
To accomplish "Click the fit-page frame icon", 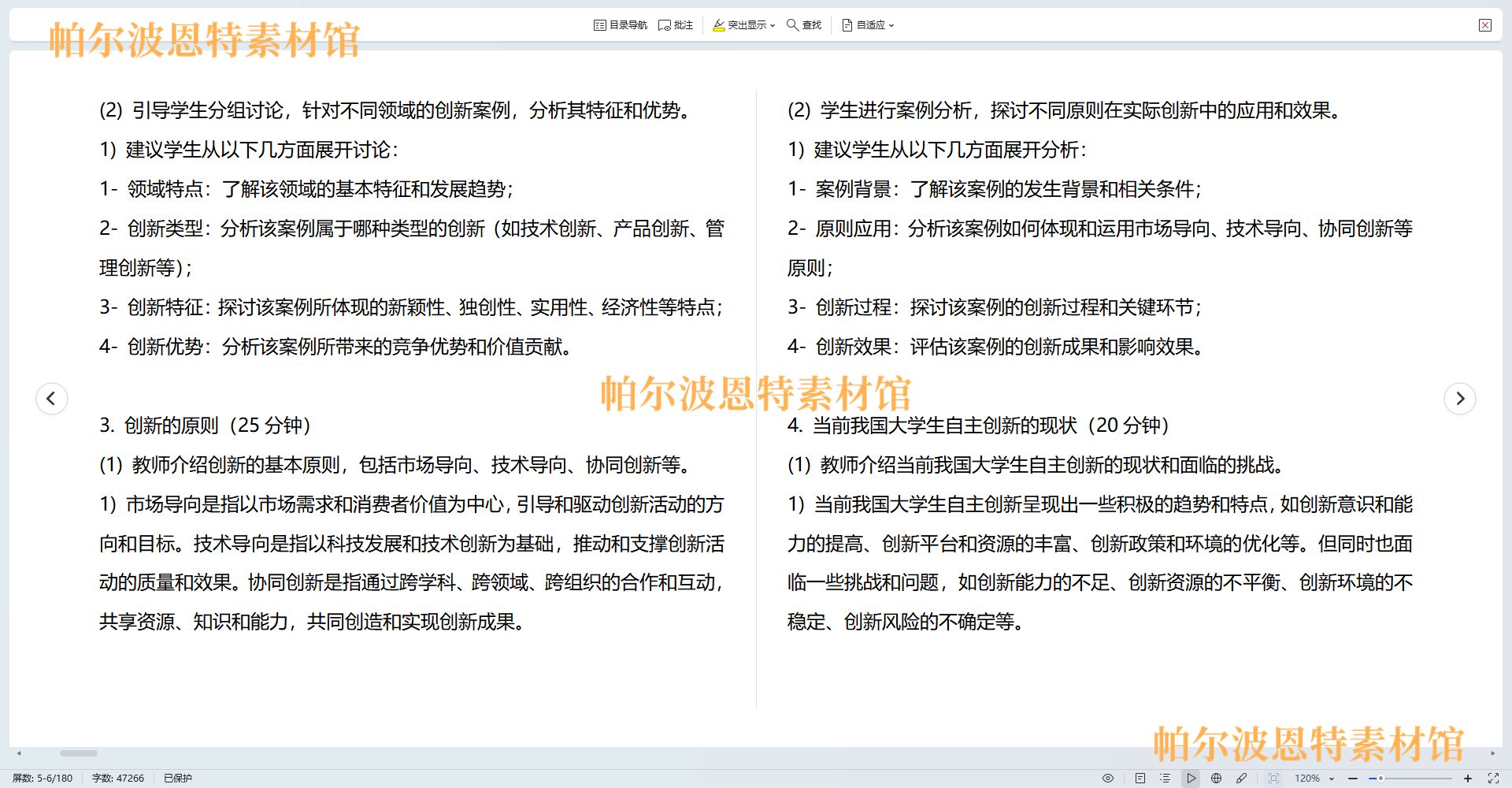I will pos(1273,778).
